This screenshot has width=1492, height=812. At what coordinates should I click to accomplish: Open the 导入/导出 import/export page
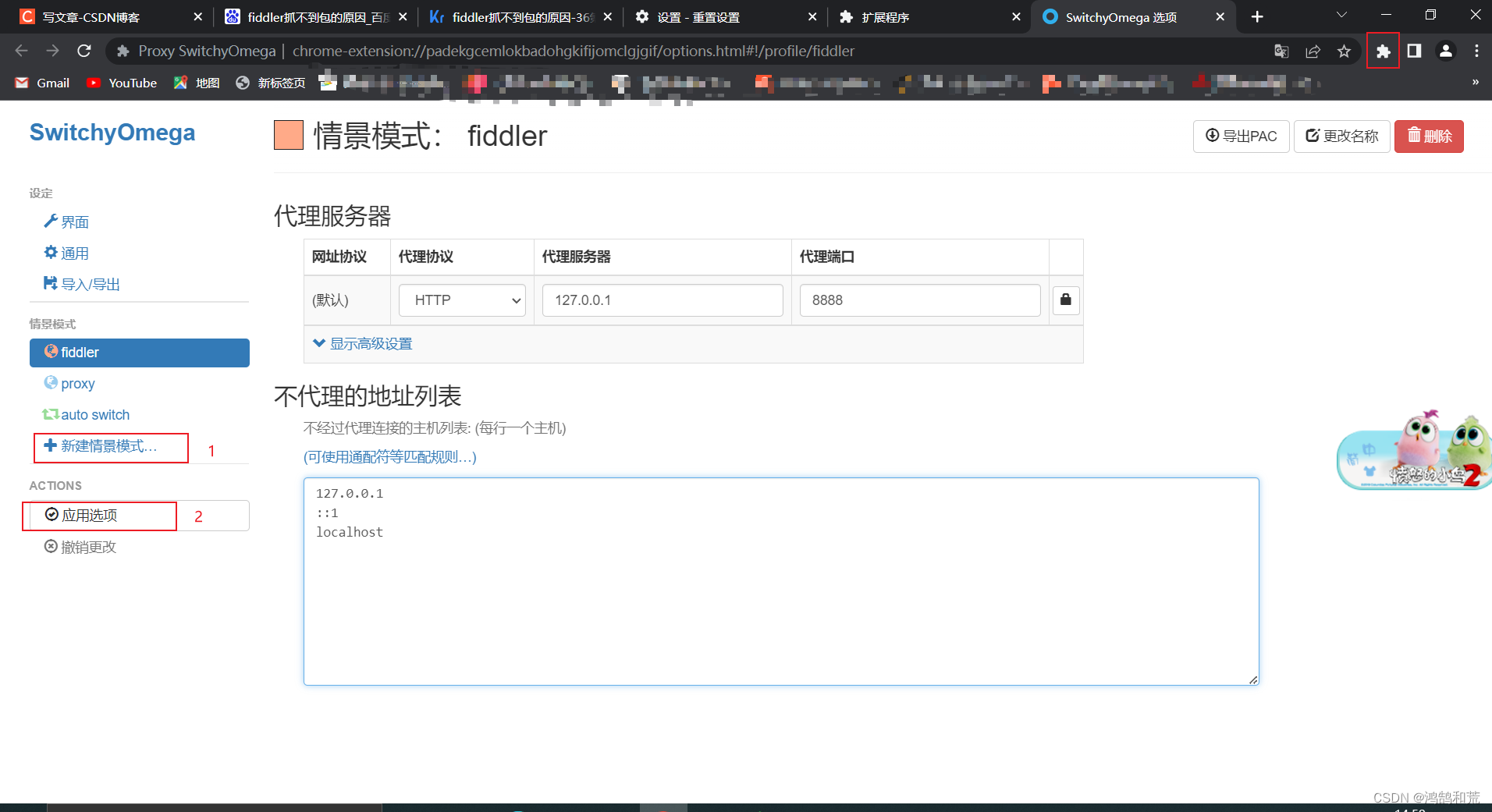pos(82,285)
